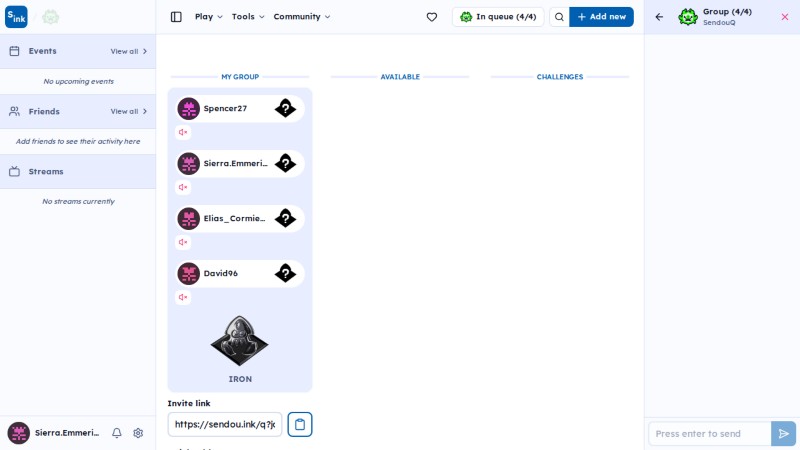The width and height of the screenshot is (800, 450).
Task: Click the faded SendouQ icon beside the logo
Action: click(51, 17)
